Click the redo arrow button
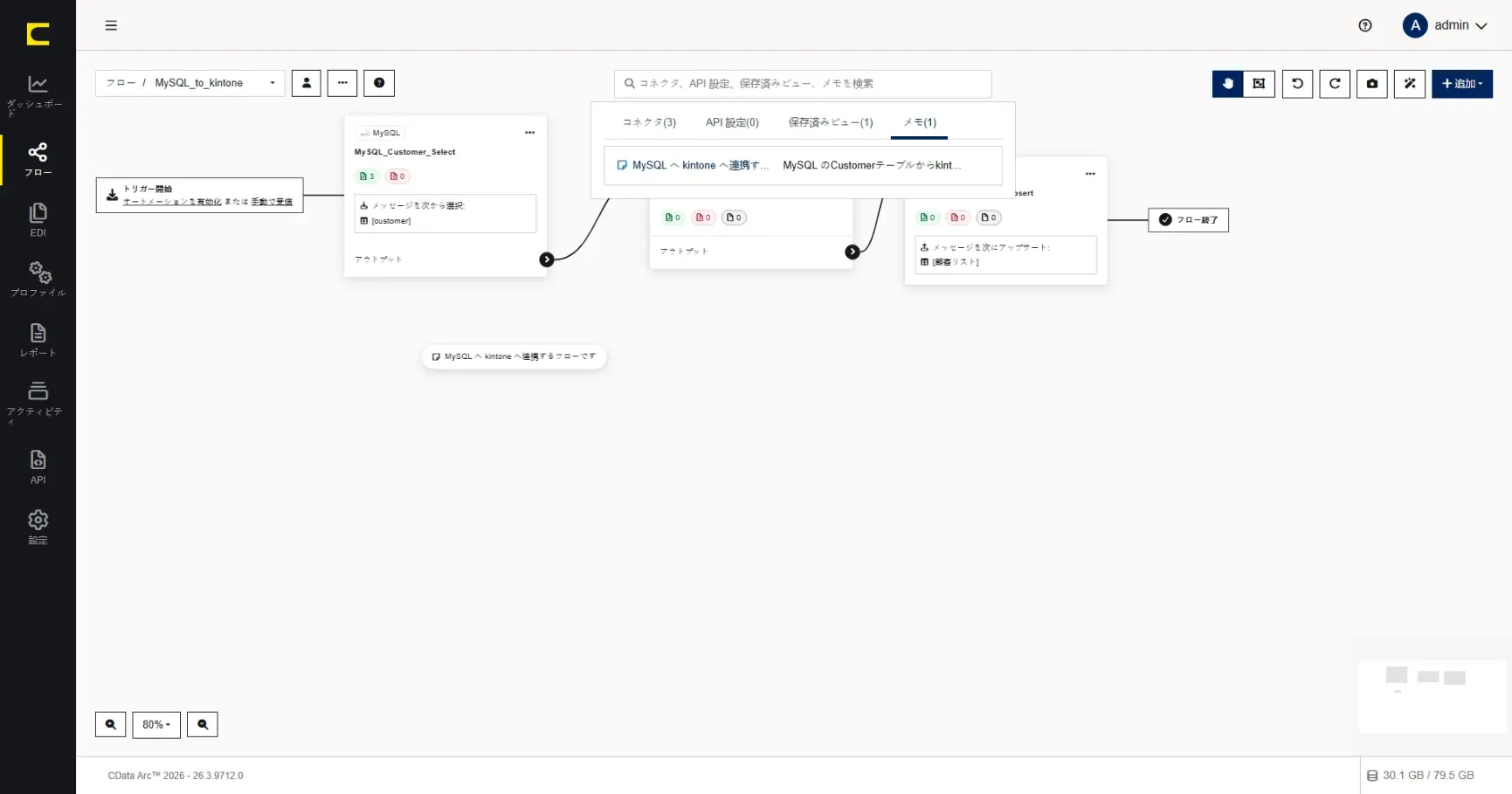The width and height of the screenshot is (1512, 794). (1335, 84)
